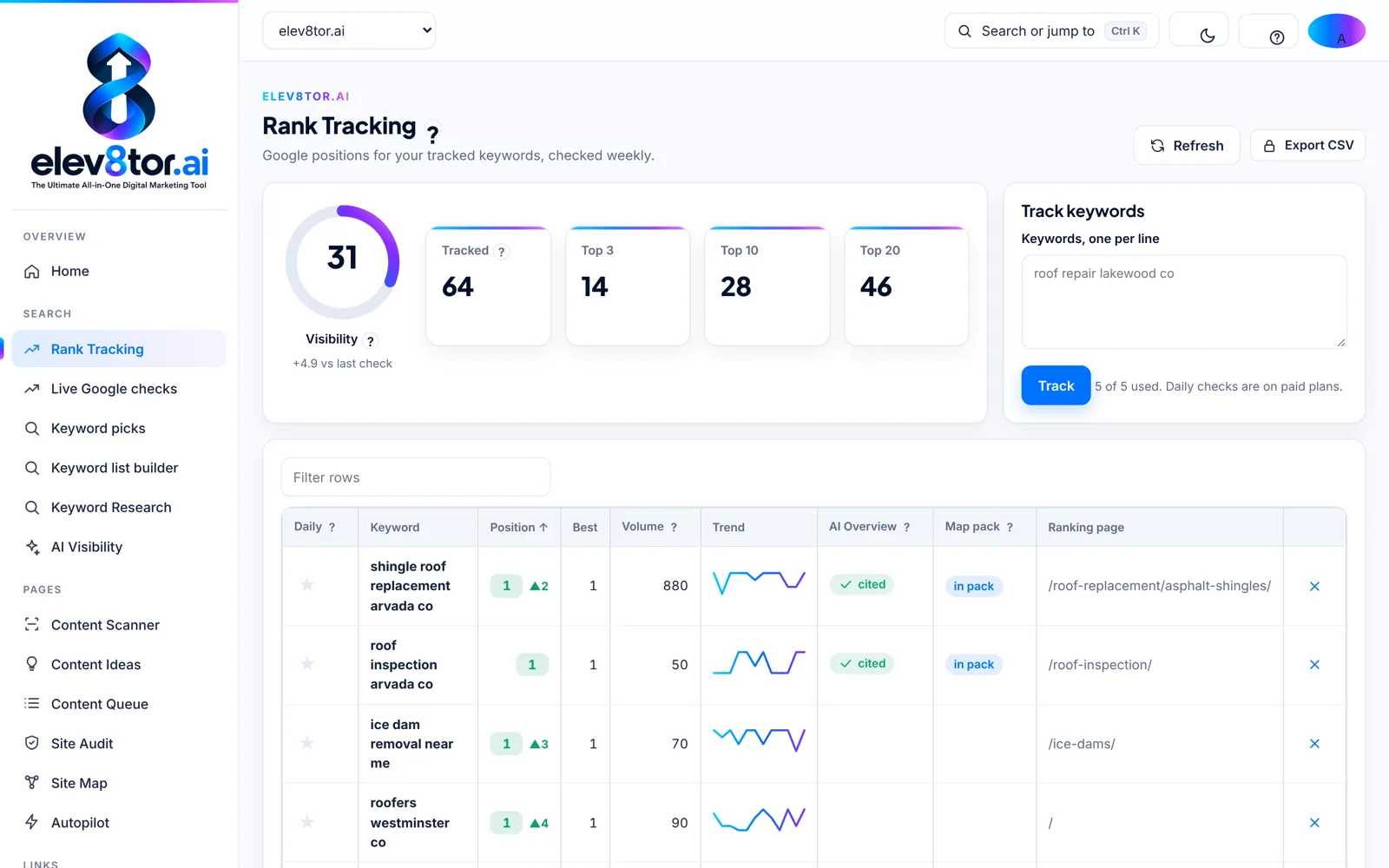
Task: Open Home in the sidebar
Action: point(119,272)
